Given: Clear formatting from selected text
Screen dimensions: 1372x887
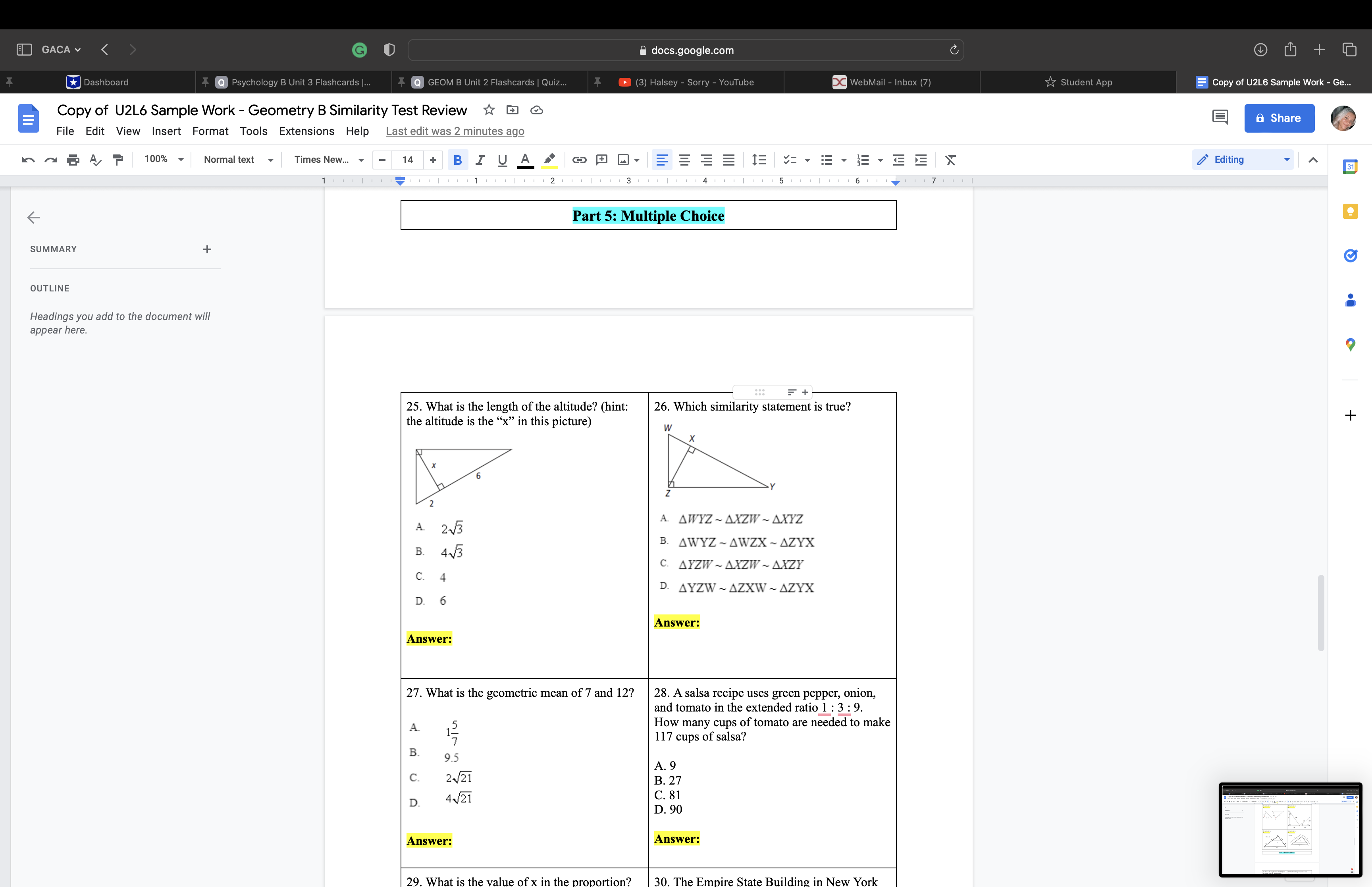Looking at the screenshot, I should [x=950, y=160].
